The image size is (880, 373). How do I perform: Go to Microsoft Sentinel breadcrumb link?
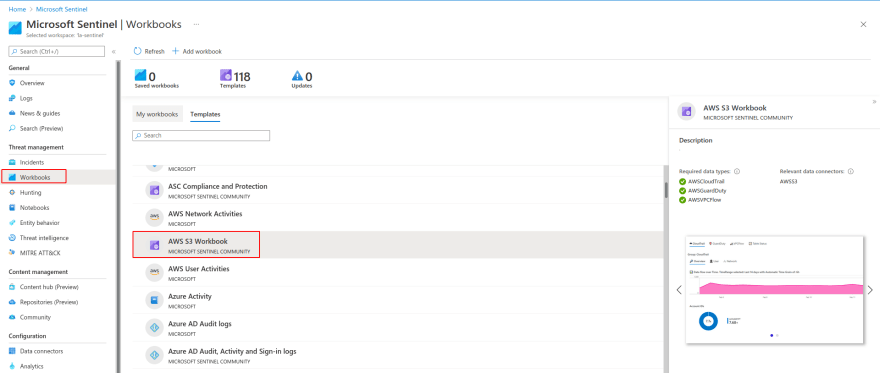click(61, 10)
